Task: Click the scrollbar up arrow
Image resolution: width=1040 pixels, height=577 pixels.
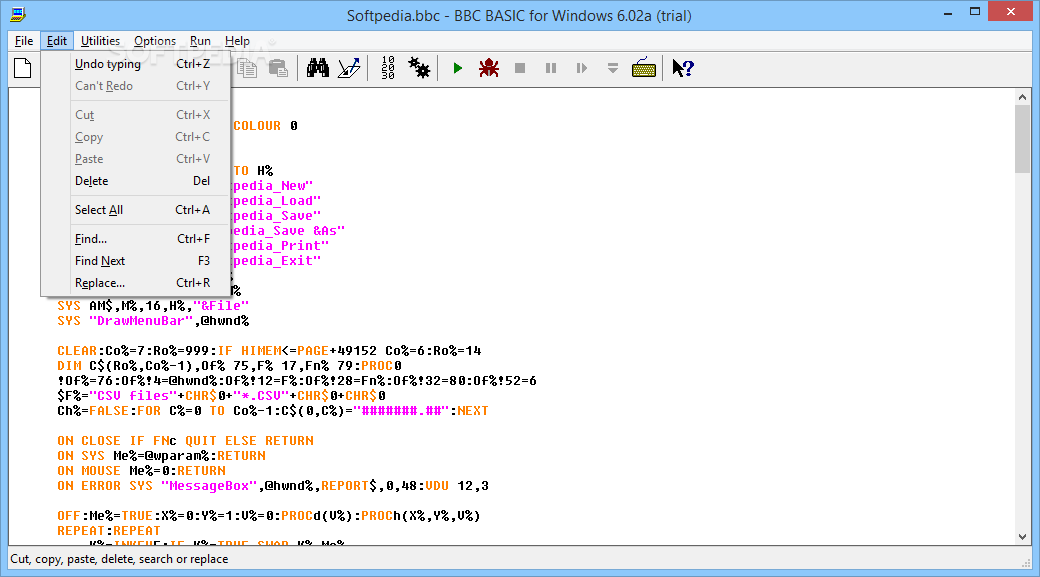Action: point(1022,97)
